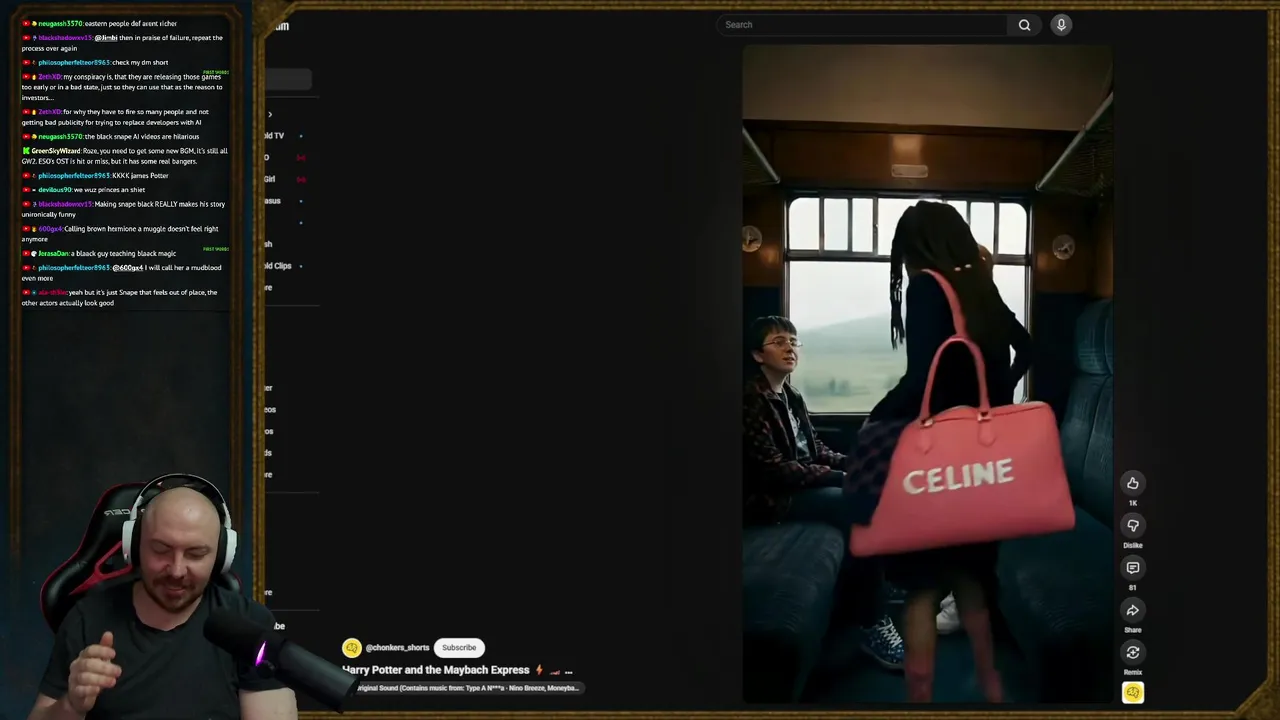
Task: Click the Remix icon
Action: tap(1133, 652)
